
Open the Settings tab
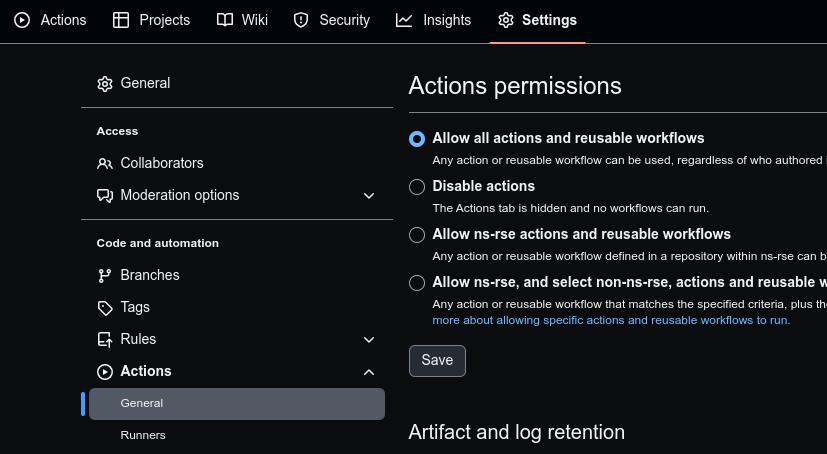pos(537,20)
